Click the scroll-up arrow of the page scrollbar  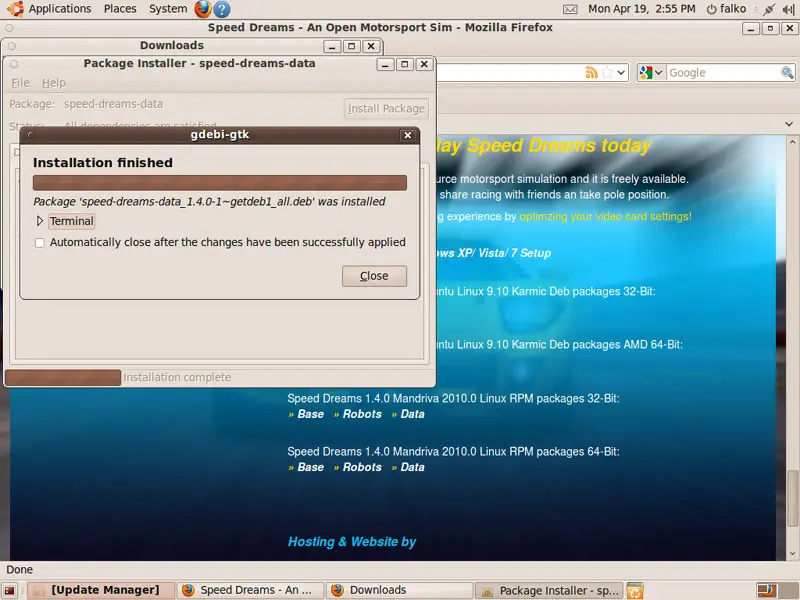[x=792, y=142]
